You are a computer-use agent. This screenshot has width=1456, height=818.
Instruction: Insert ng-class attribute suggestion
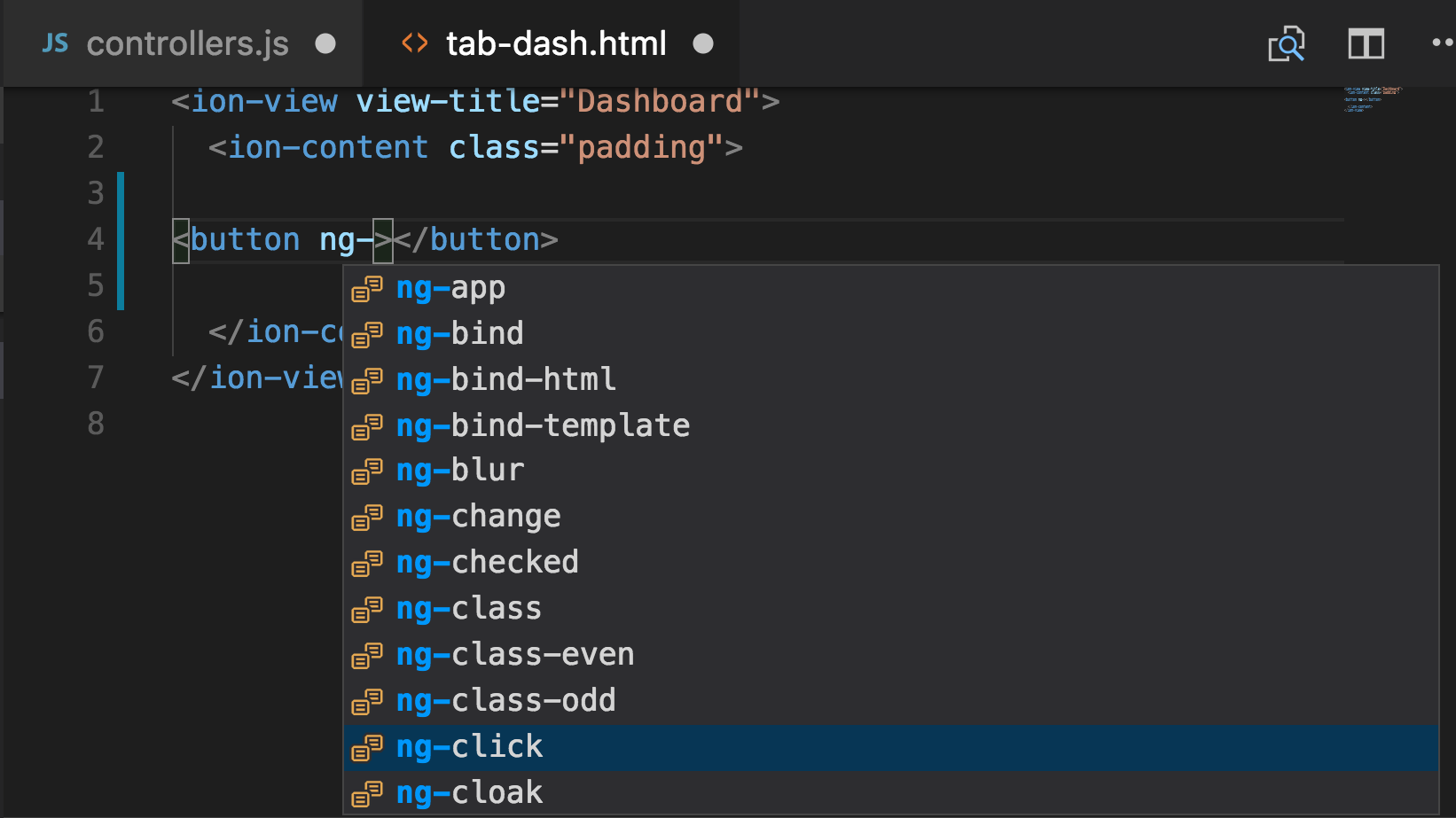point(890,609)
